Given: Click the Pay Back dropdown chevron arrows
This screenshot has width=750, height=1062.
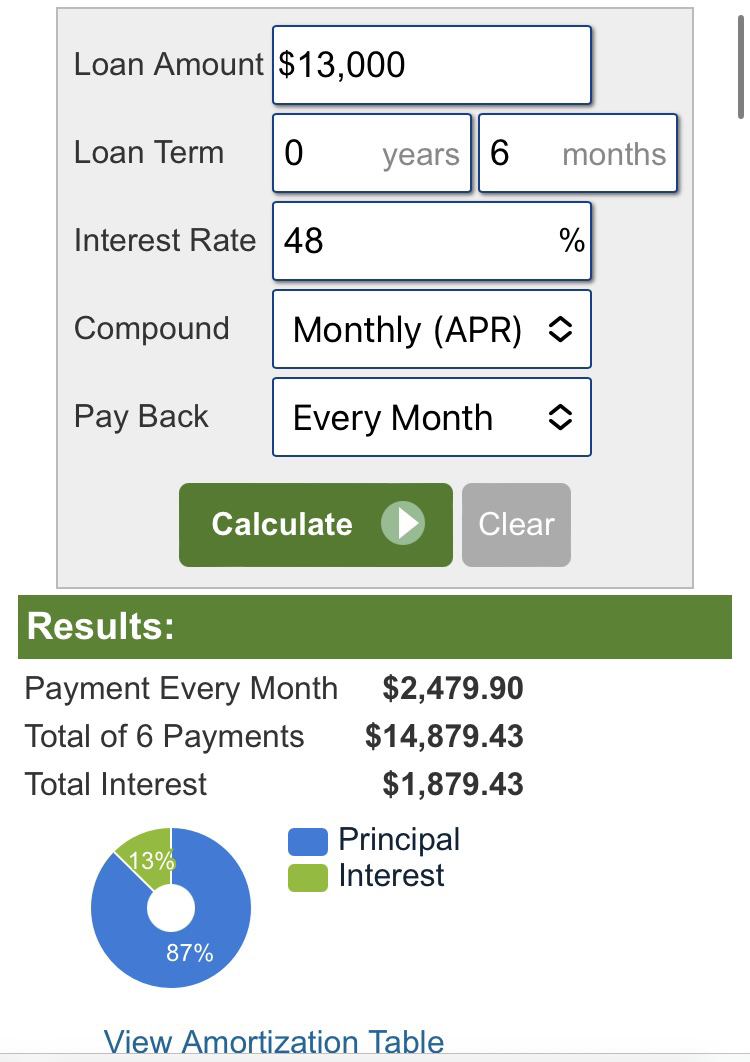Looking at the screenshot, I should (560, 417).
